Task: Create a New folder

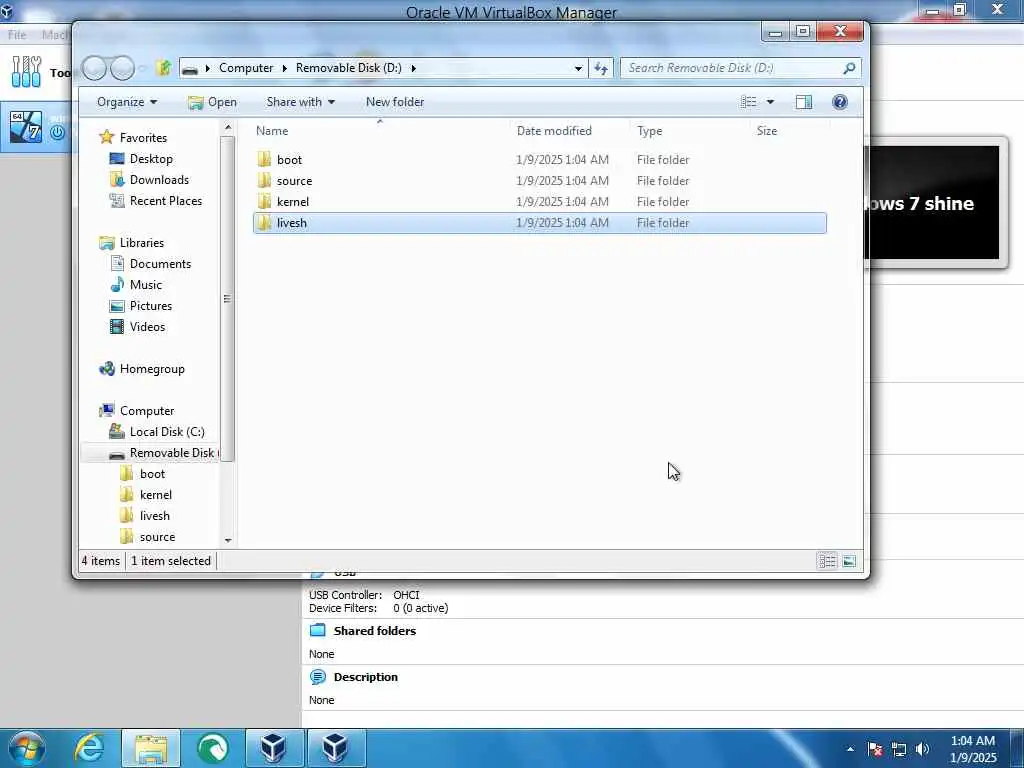Action: pyautogui.click(x=395, y=102)
